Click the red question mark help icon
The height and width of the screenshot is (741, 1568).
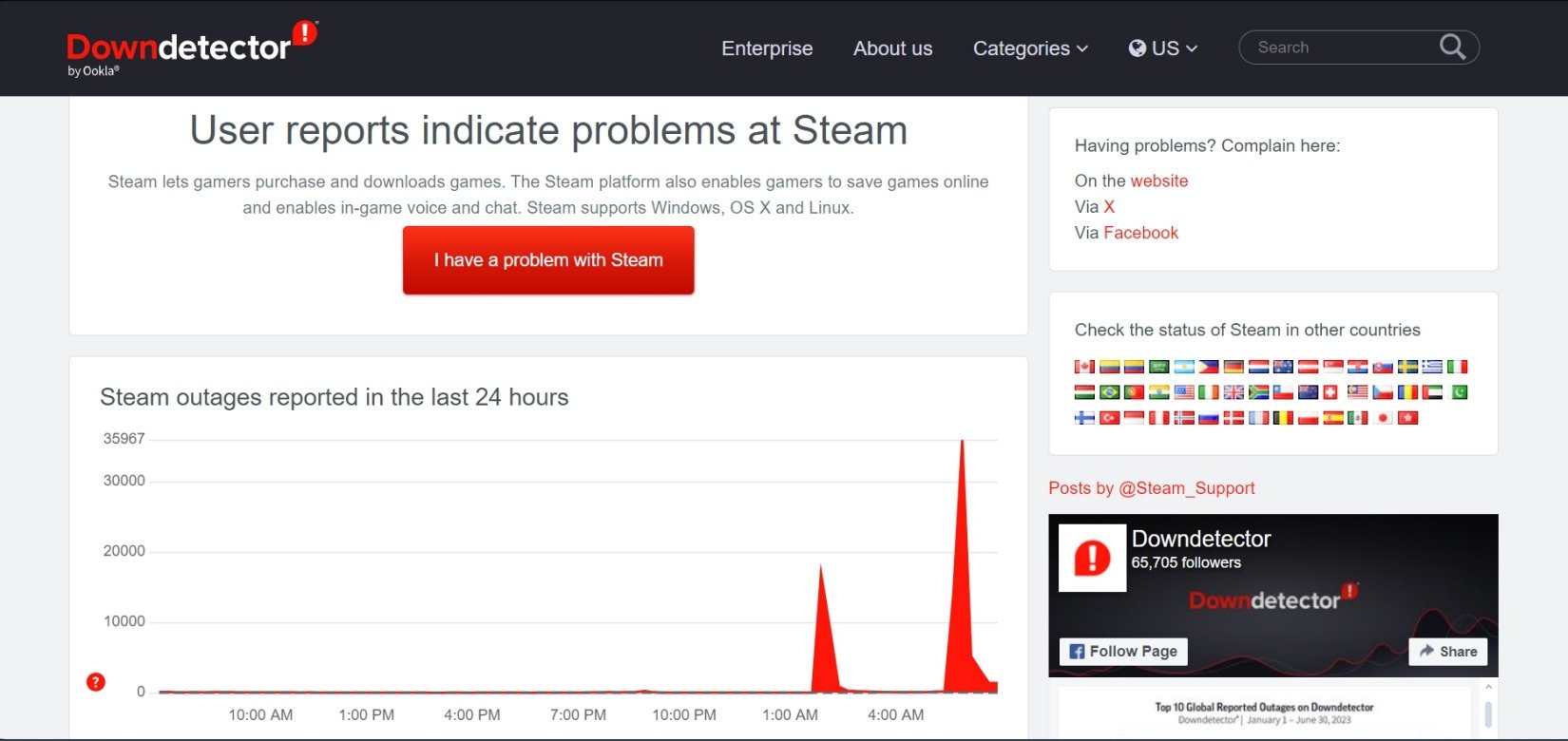(96, 682)
